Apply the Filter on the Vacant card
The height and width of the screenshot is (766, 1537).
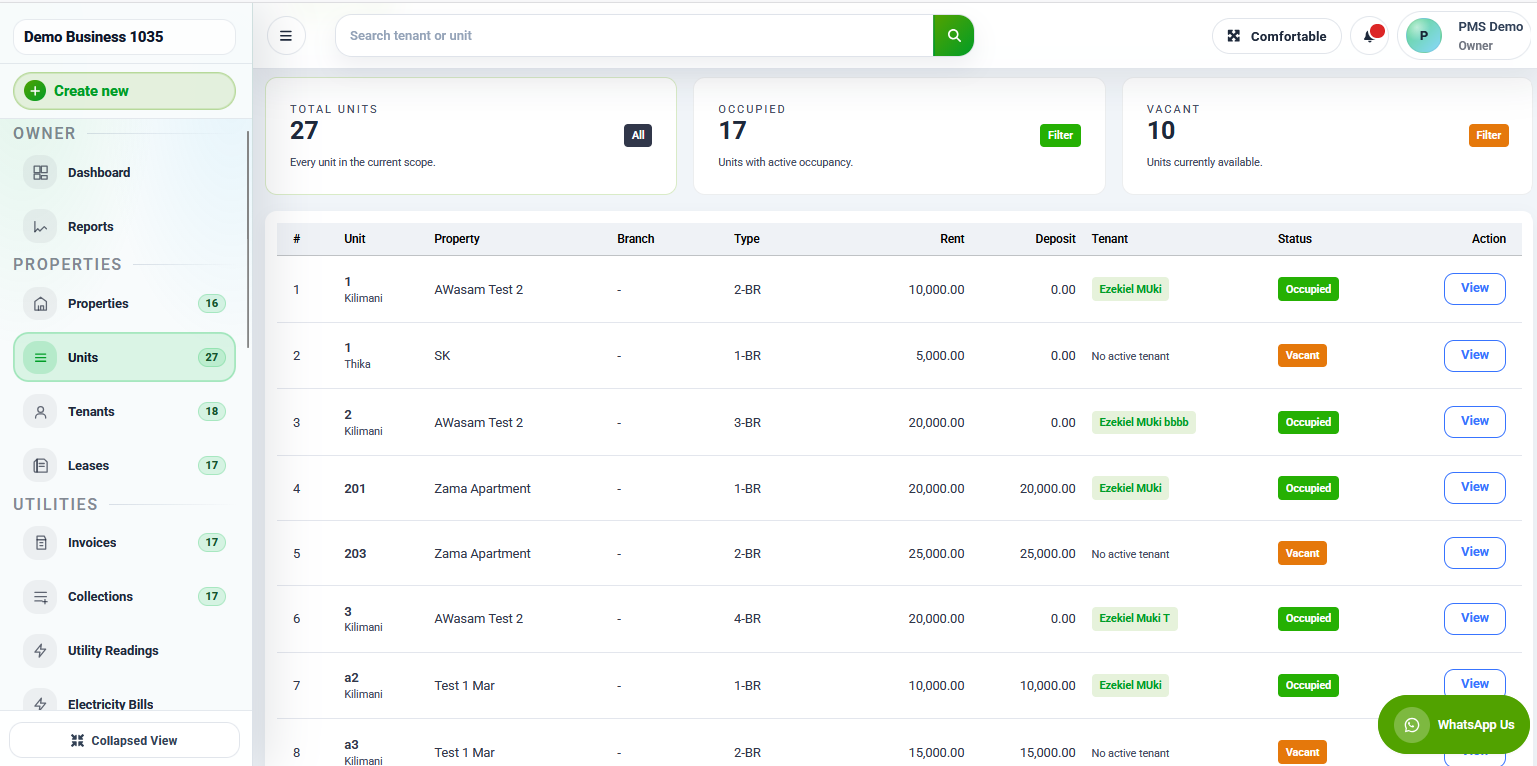coord(1488,135)
